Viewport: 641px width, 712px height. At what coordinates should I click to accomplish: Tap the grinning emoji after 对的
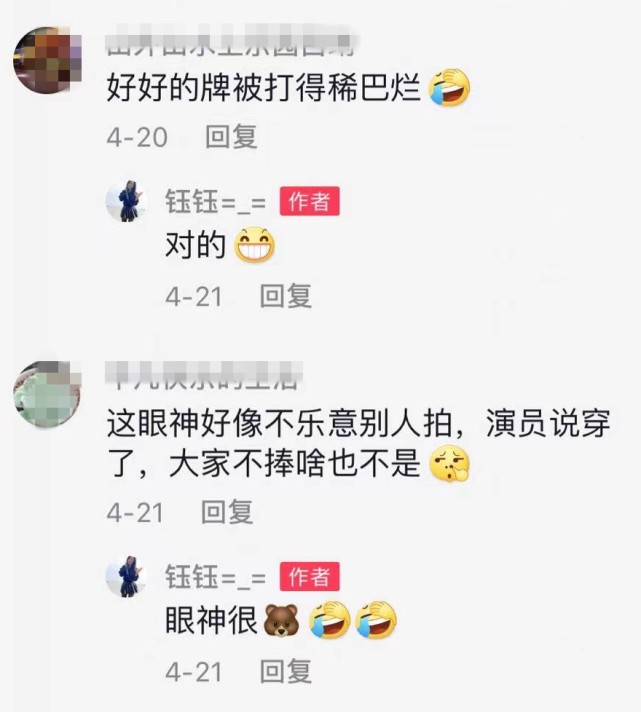pos(254,245)
